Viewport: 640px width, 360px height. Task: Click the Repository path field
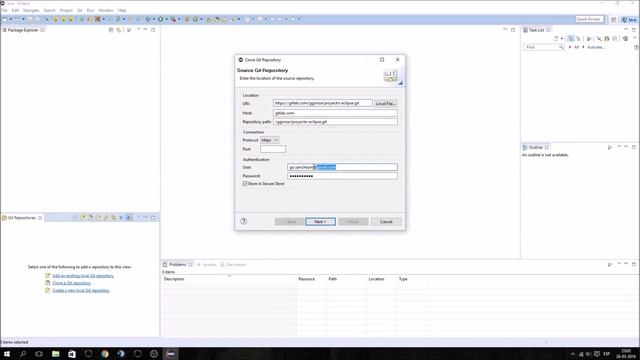pyautogui.click(x=335, y=122)
